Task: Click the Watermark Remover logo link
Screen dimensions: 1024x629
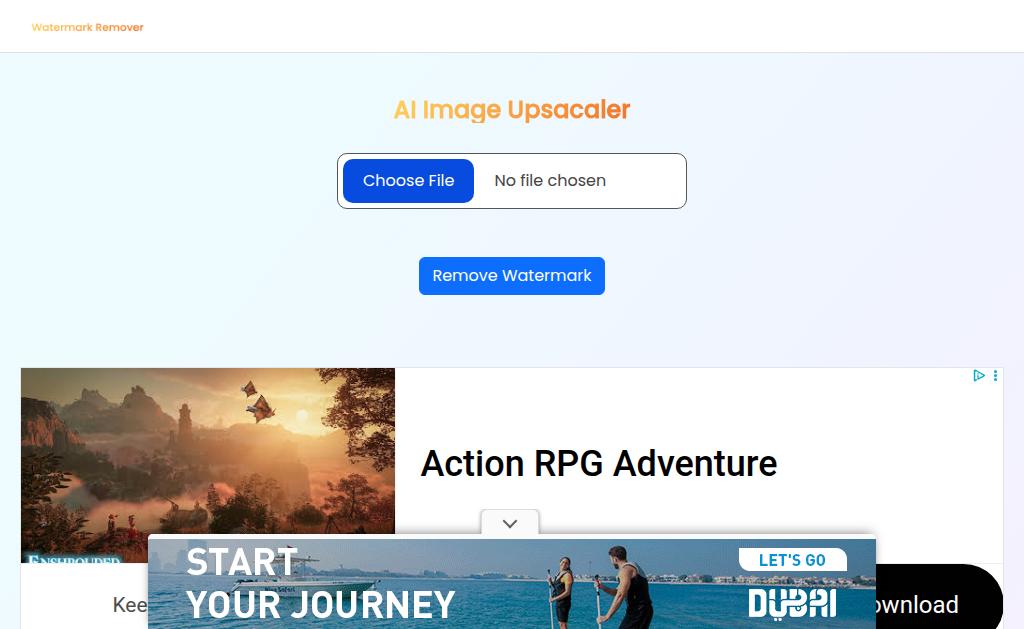Action: (88, 27)
